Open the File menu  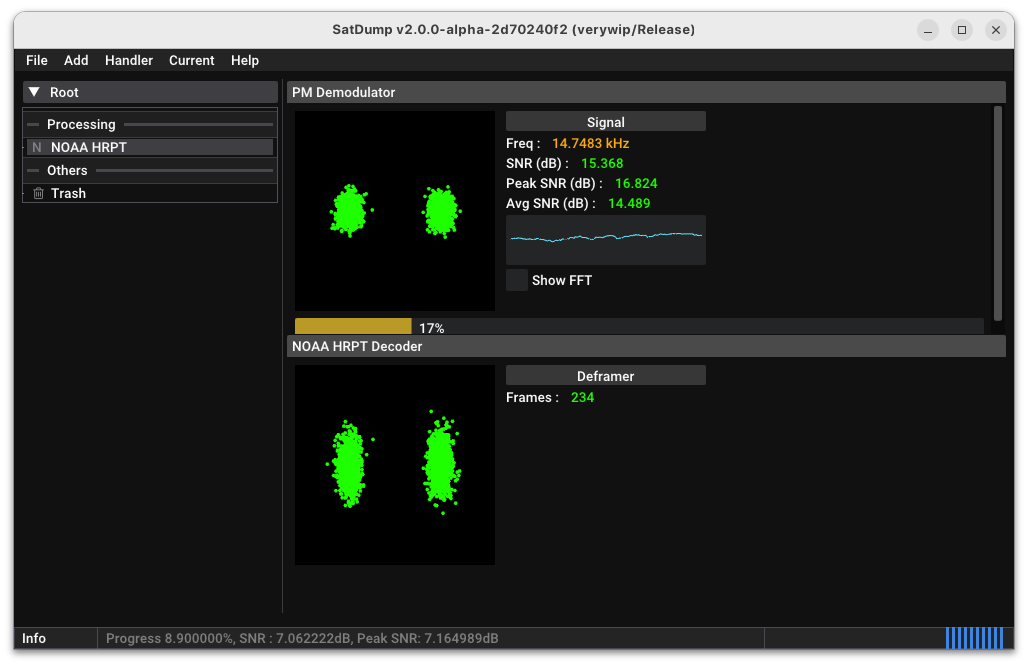pos(37,60)
